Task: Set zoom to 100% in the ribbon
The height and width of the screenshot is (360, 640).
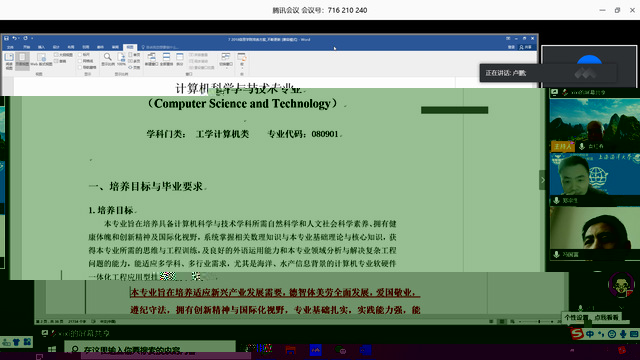Action: pyautogui.click(x=121, y=59)
